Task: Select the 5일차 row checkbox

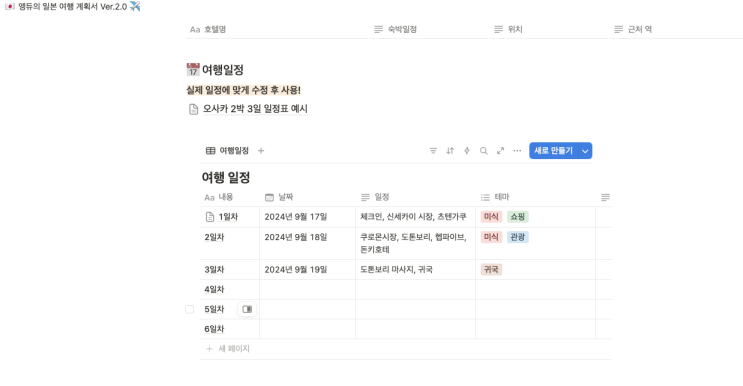Action: coord(190,309)
